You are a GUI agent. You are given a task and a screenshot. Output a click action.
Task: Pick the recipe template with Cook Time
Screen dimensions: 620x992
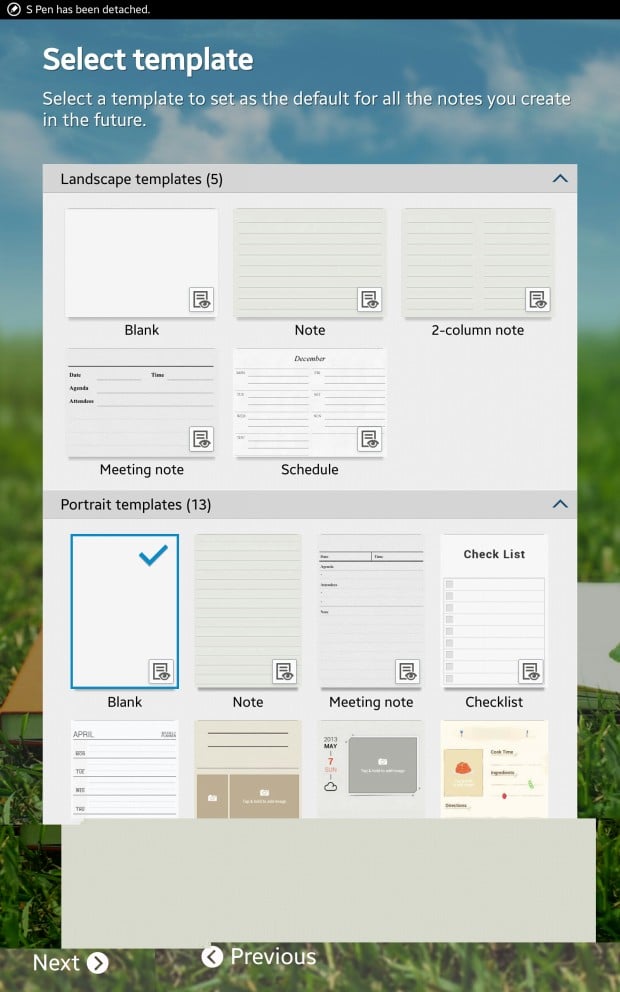pos(494,769)
